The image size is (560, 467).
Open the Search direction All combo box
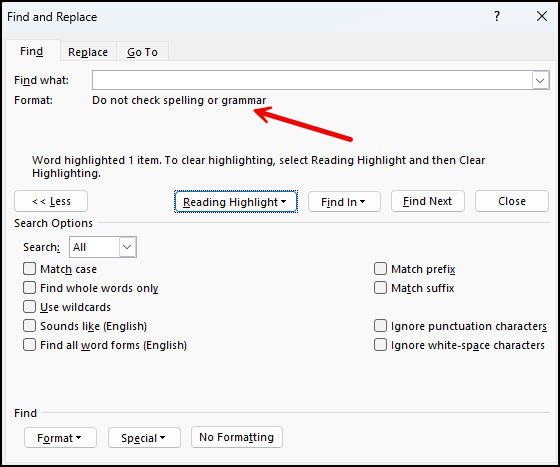(103, 247)
